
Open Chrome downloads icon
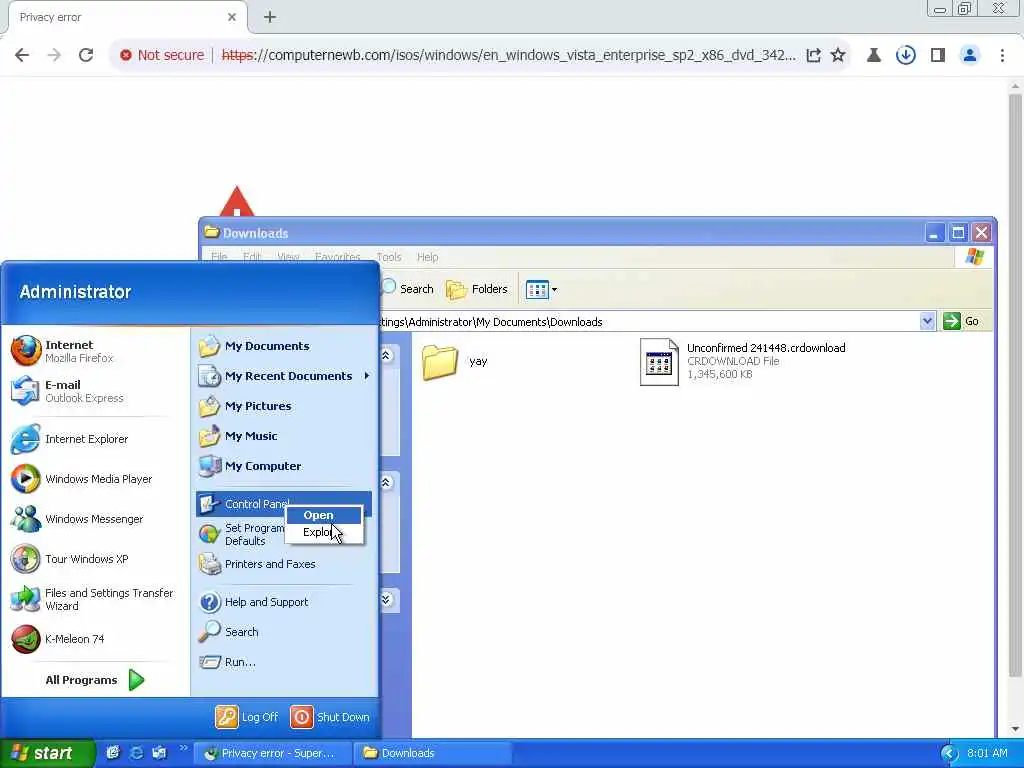905,55
